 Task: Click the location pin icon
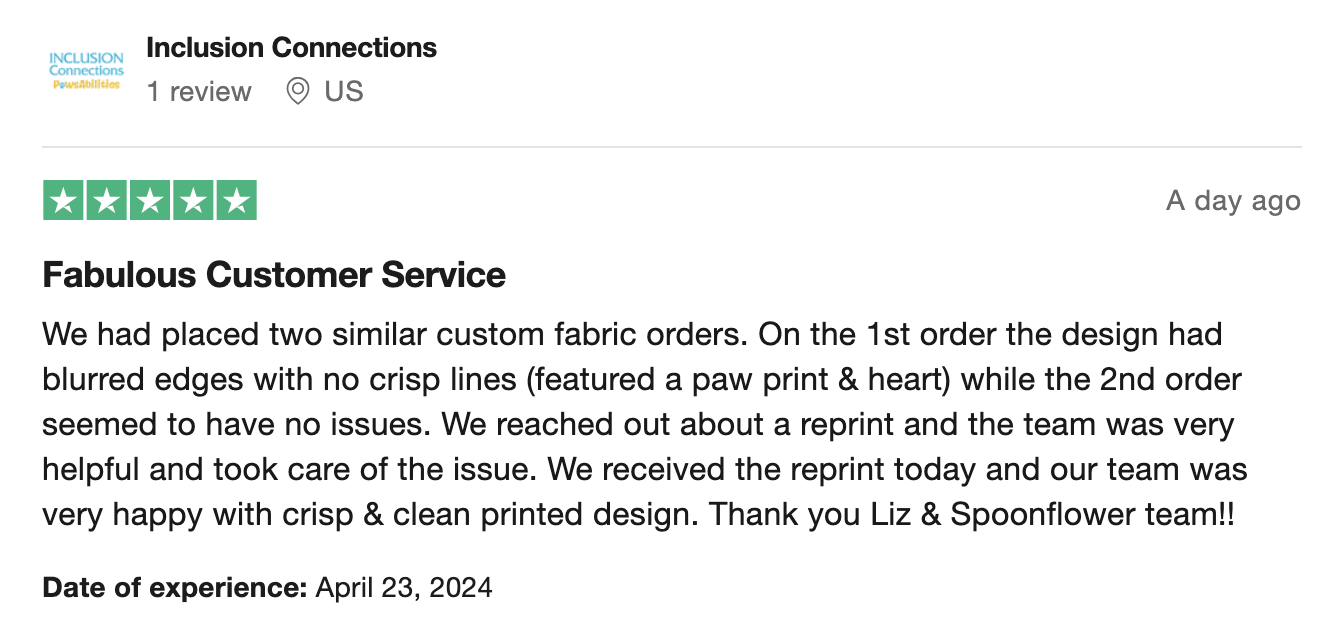tap(297, 92)
